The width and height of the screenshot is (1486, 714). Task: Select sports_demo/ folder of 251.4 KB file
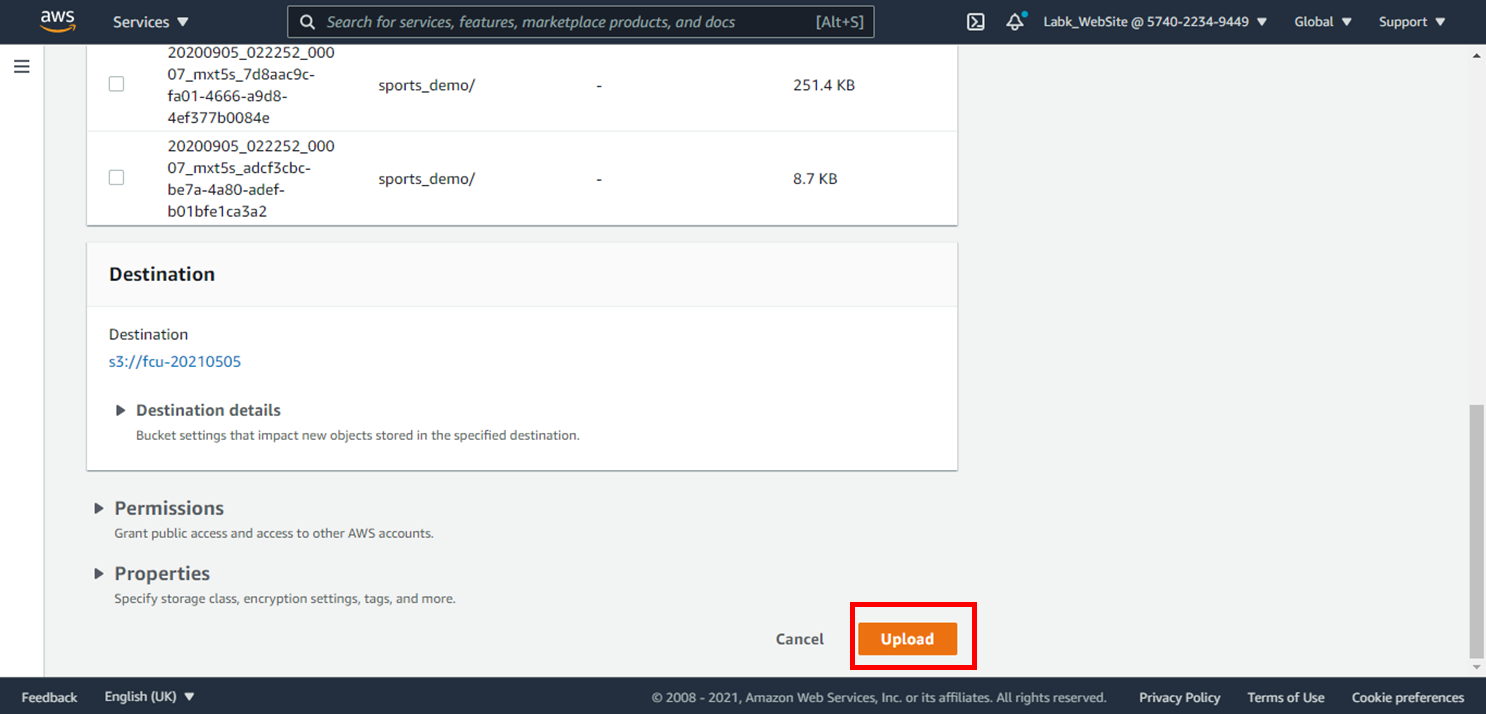(427, 85)
